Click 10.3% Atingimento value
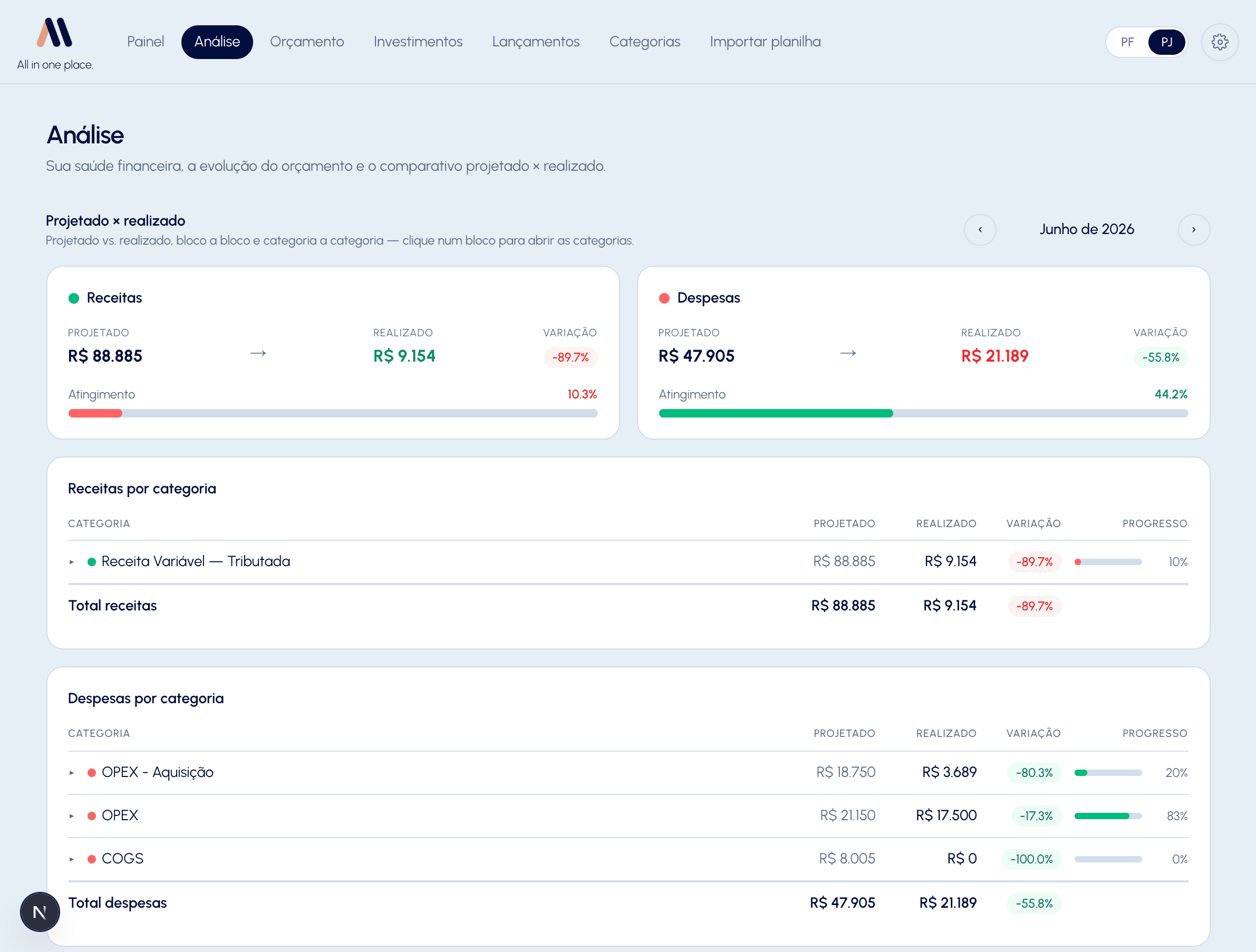The image size is (1256, 952). [582, 394]
